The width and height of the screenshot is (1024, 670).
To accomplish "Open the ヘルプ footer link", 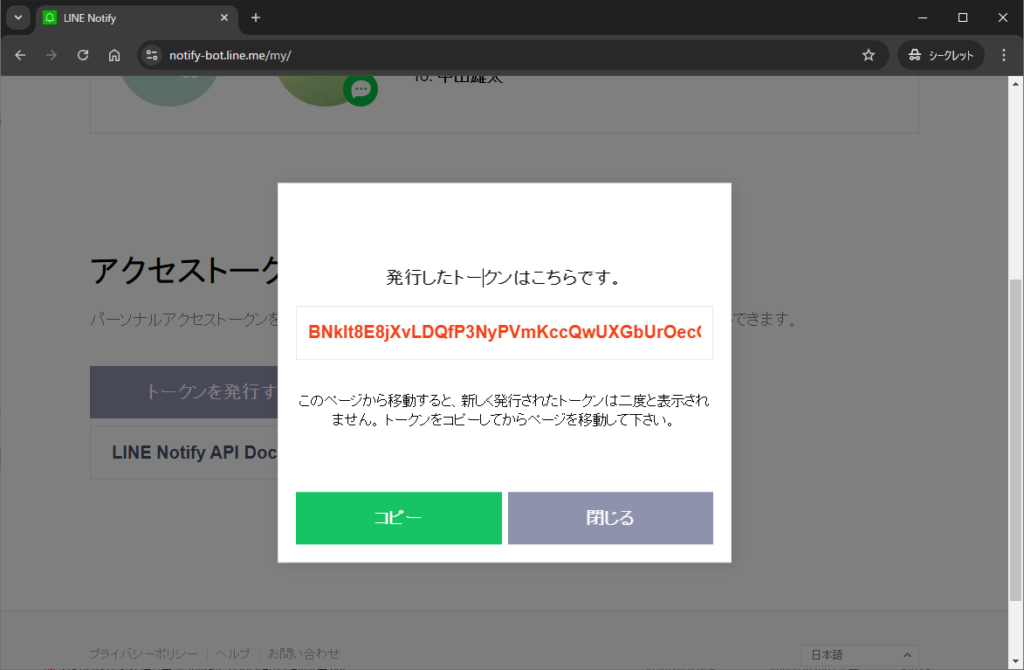I will coord(233,654).
